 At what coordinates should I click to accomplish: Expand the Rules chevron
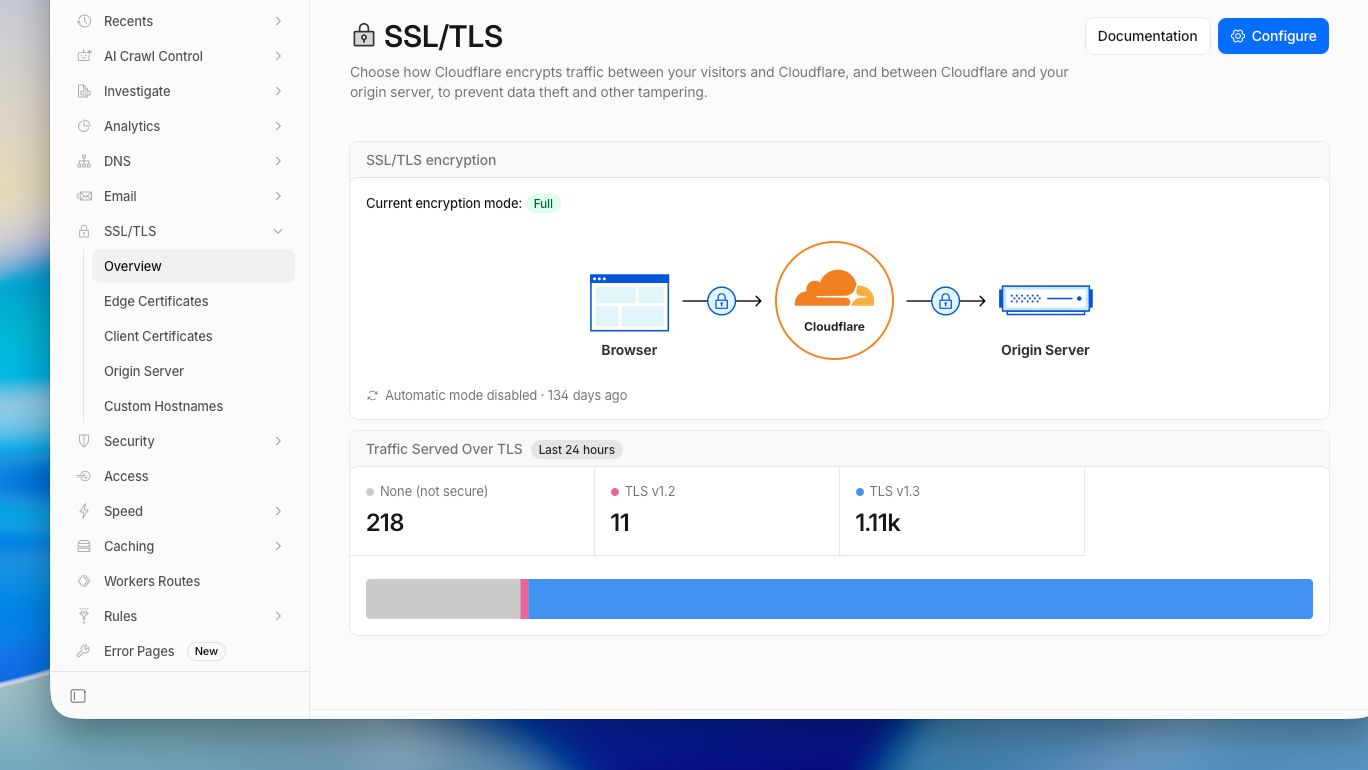(278, 616)
